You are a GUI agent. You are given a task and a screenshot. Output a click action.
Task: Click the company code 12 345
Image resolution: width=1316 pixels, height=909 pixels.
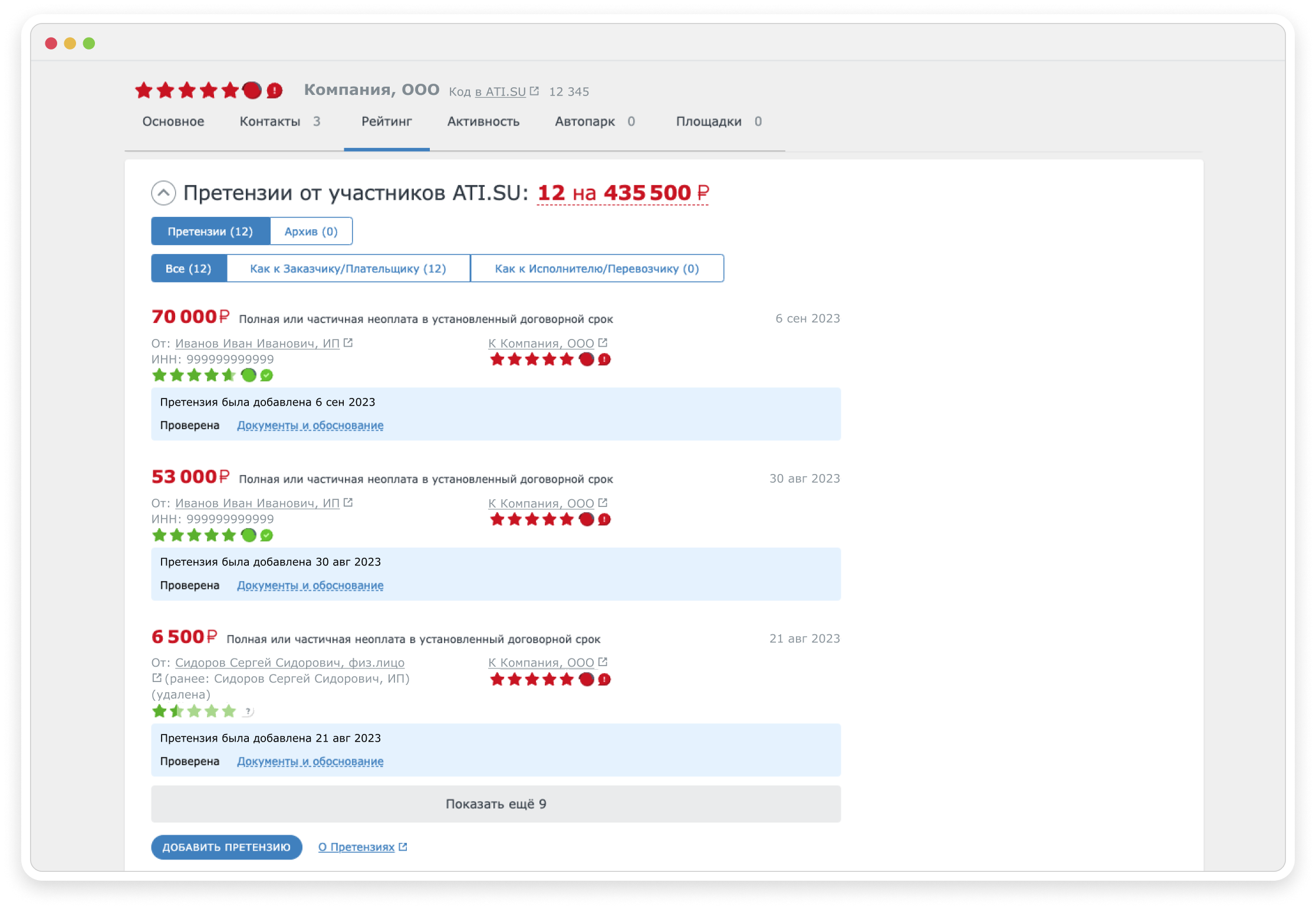tap(569, 92)
